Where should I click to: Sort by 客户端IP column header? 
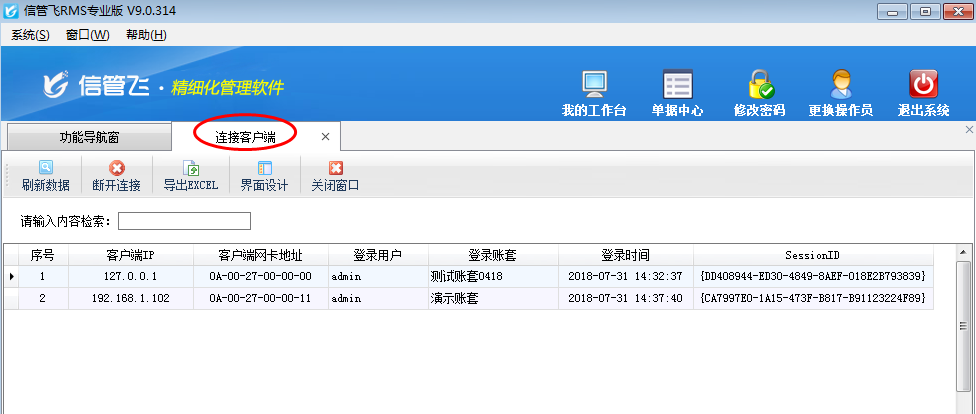(131, 255)
